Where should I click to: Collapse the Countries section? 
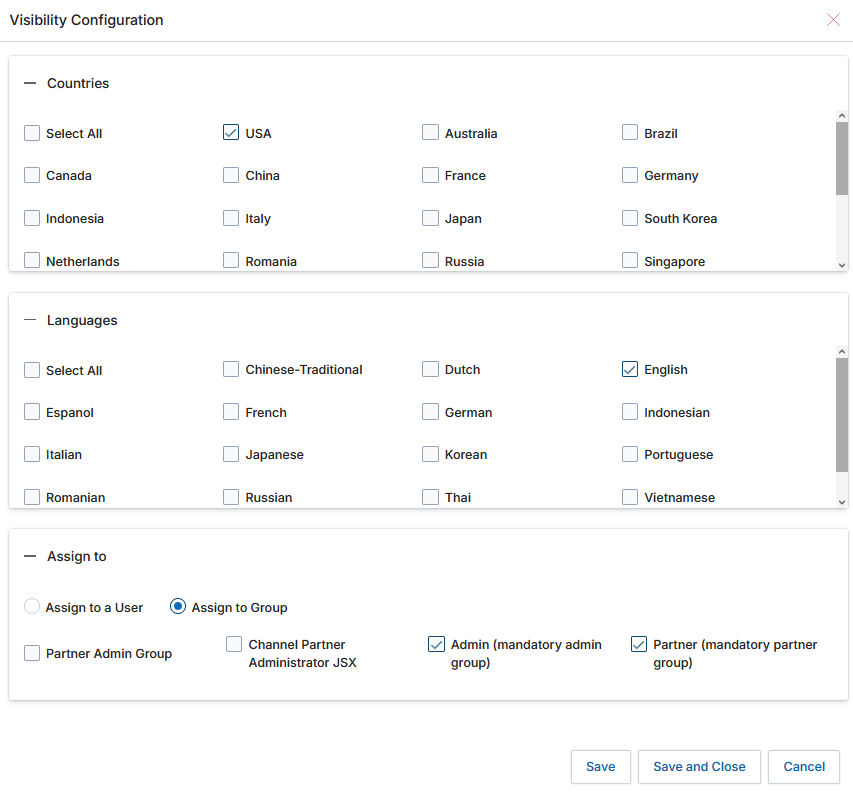[30, 83]
